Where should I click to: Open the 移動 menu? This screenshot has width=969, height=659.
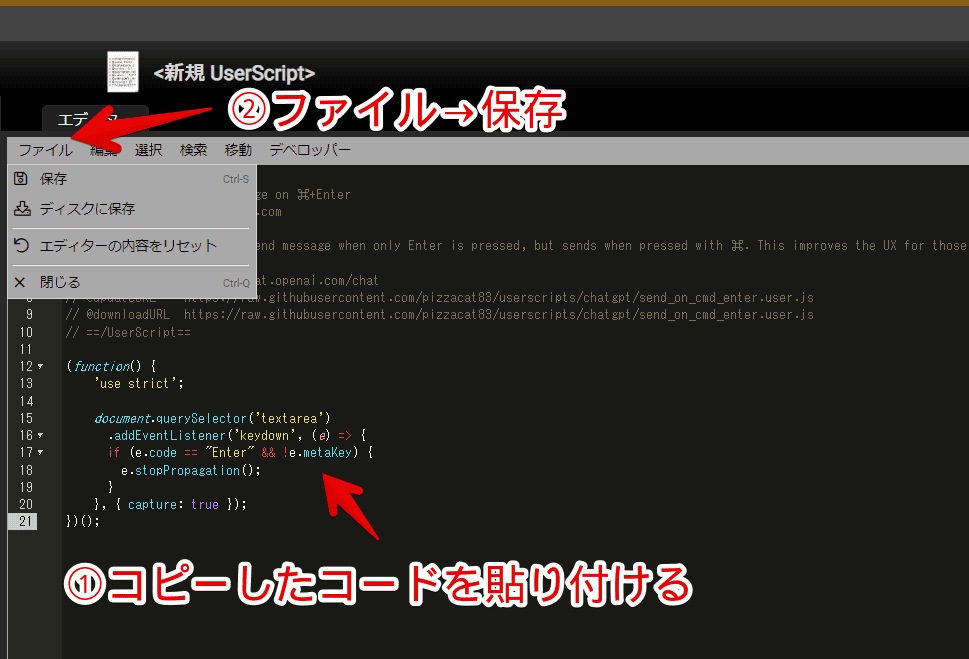238,150
